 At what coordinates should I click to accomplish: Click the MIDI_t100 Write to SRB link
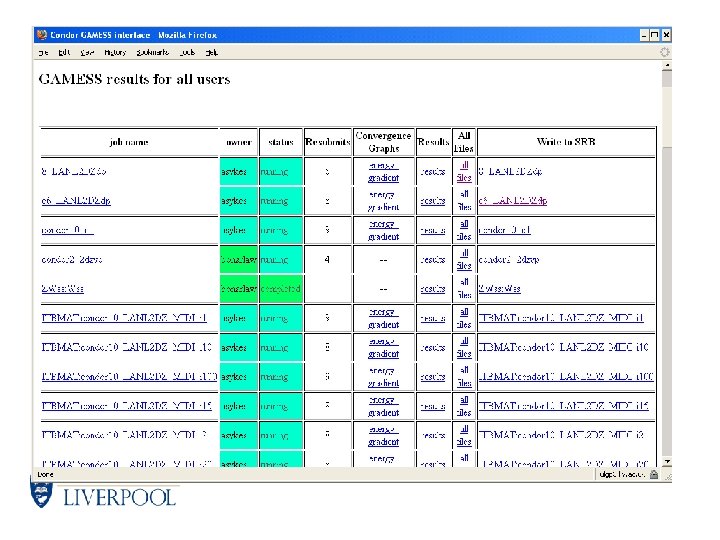566,377
